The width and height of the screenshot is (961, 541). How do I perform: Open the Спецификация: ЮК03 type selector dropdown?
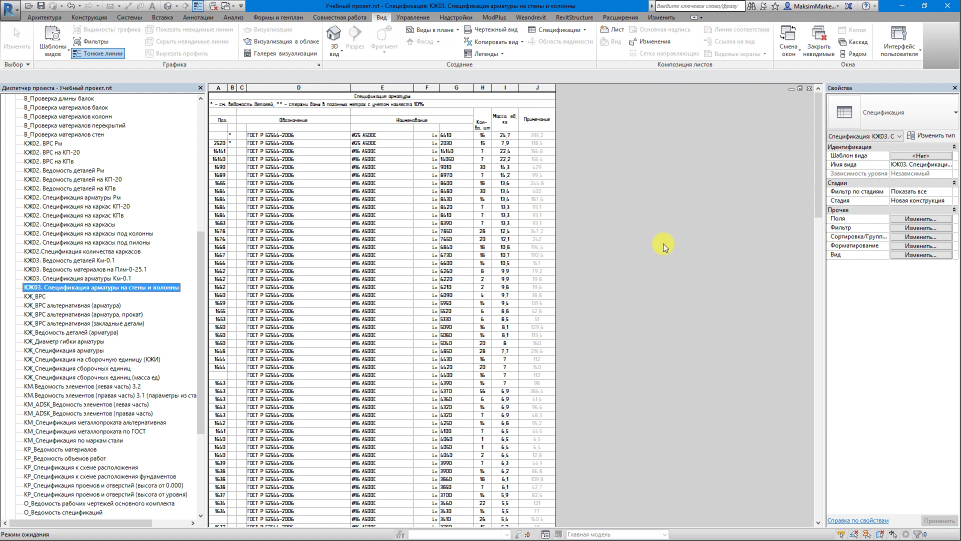pyautogui.click(x=865, y=136)
